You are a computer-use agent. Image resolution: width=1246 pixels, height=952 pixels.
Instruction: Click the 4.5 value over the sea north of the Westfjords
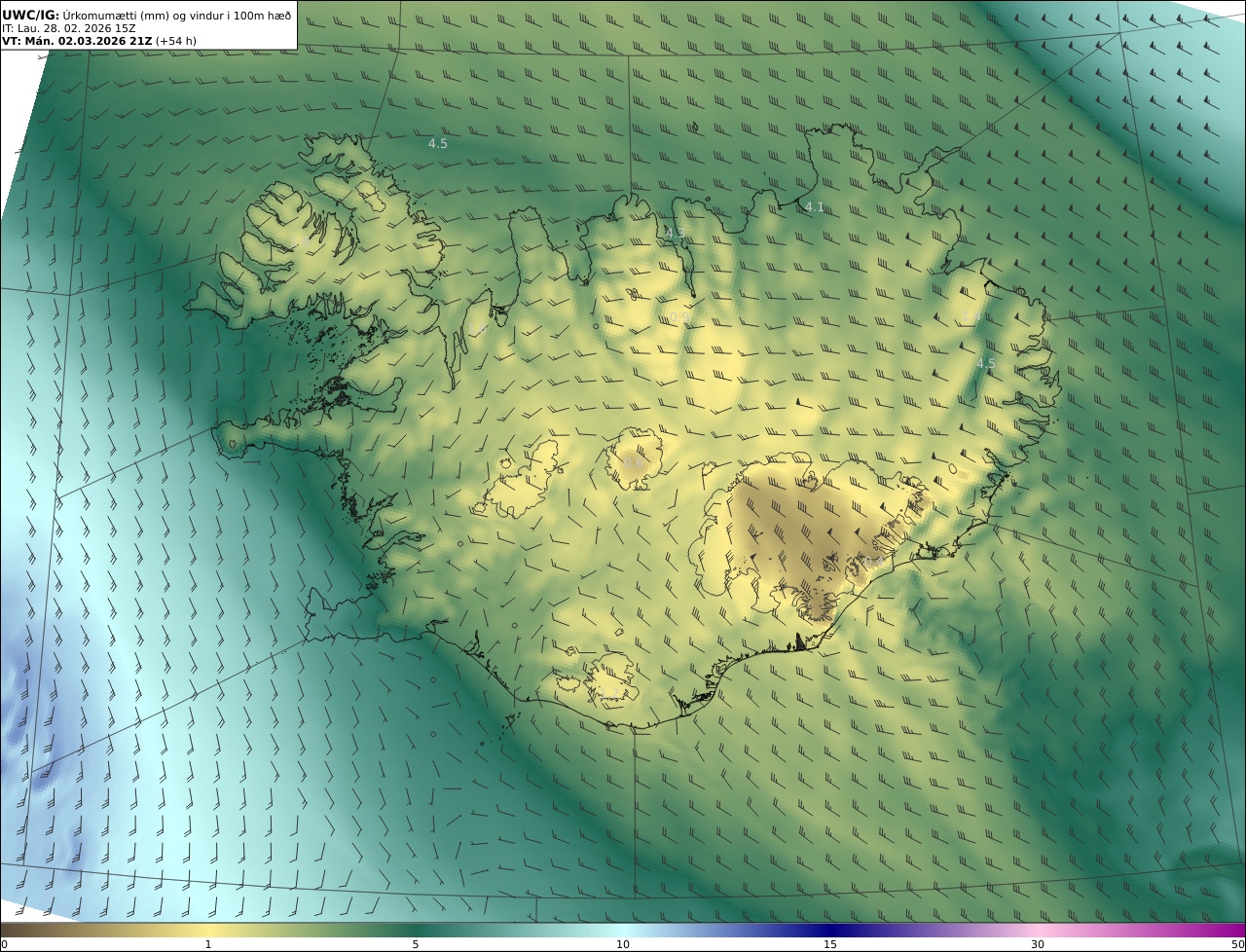pos(438,143)
